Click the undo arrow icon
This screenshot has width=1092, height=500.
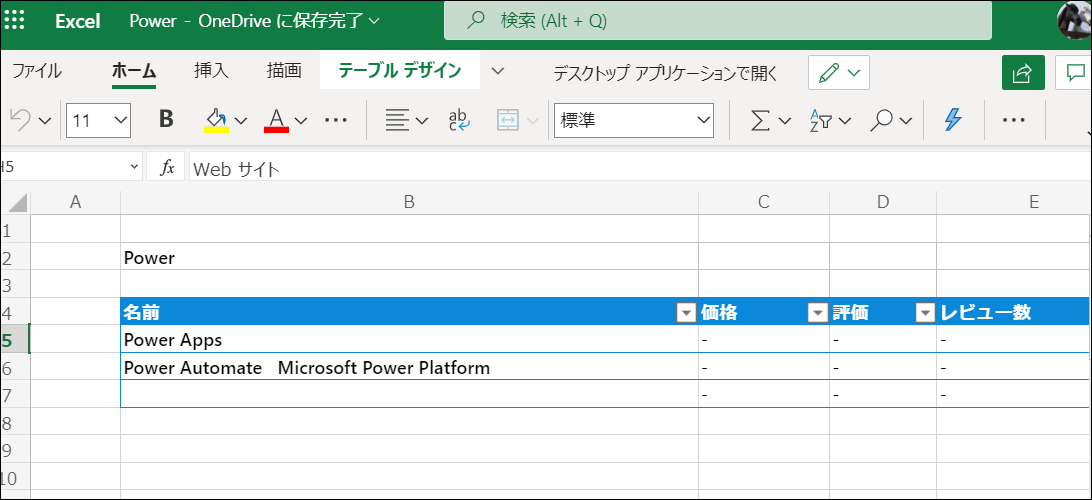coord(20,120)
